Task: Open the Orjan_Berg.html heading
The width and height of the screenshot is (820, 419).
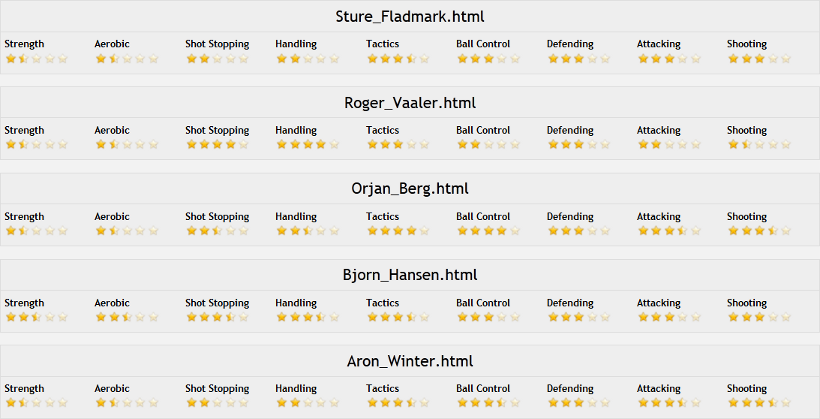Action: point(410,189)
